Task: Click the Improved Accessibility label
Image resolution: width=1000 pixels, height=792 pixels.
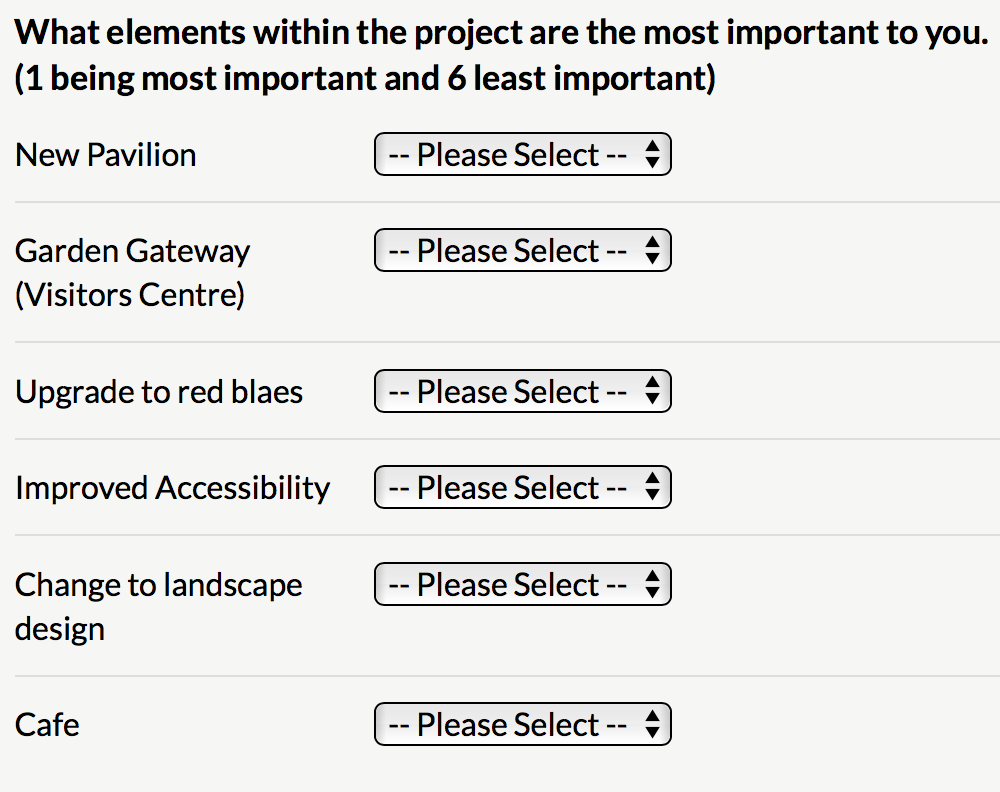Action: click(172, 488)
